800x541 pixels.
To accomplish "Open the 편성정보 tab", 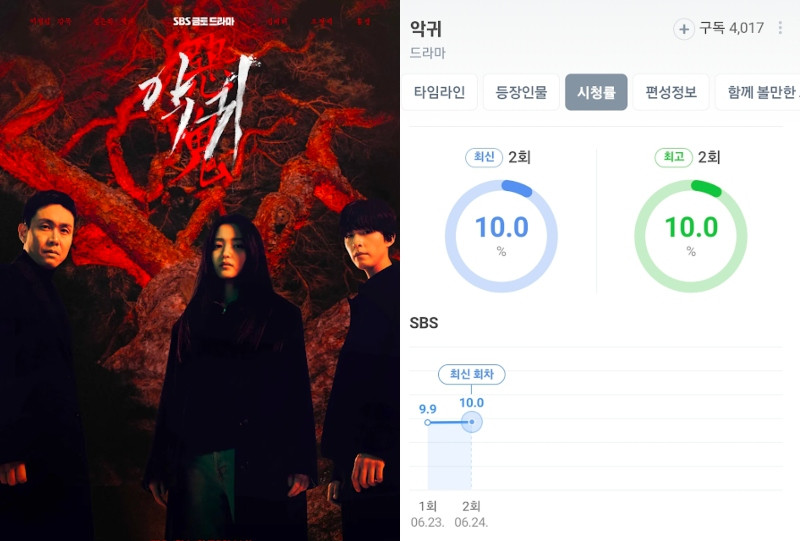I will [x=671, y=92].
